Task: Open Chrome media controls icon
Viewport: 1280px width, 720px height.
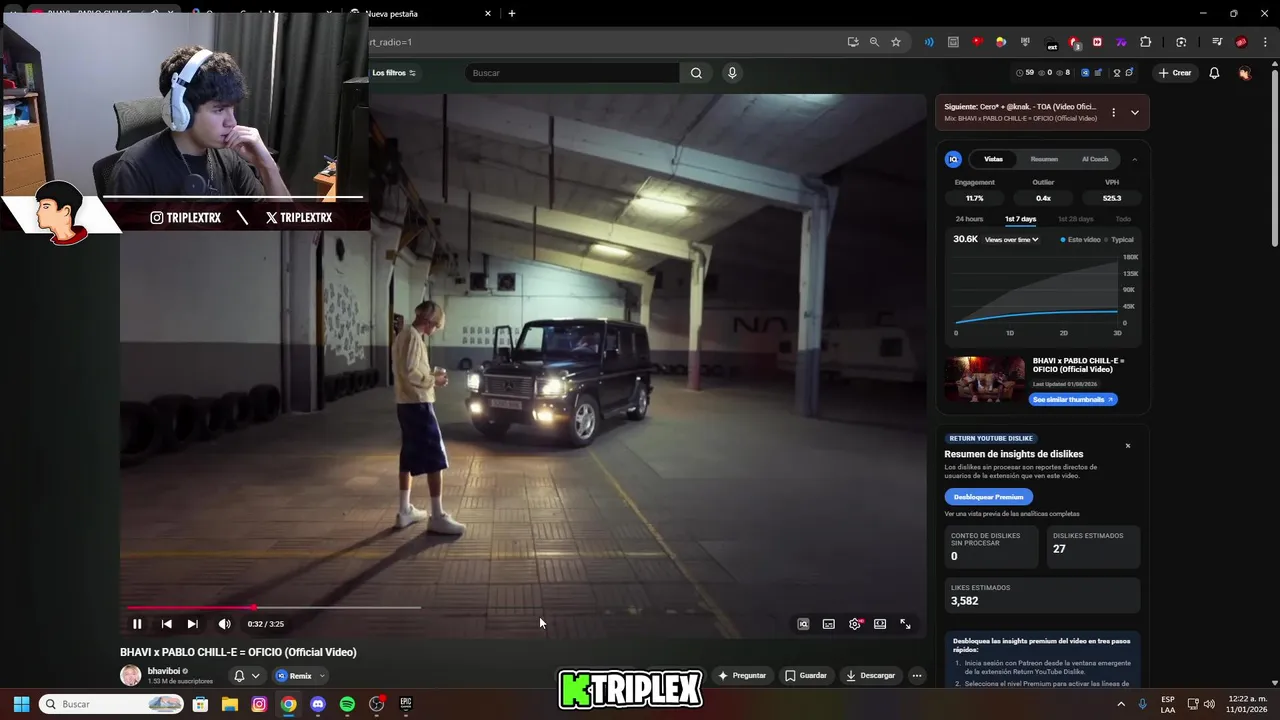Action: point(1217,42)
